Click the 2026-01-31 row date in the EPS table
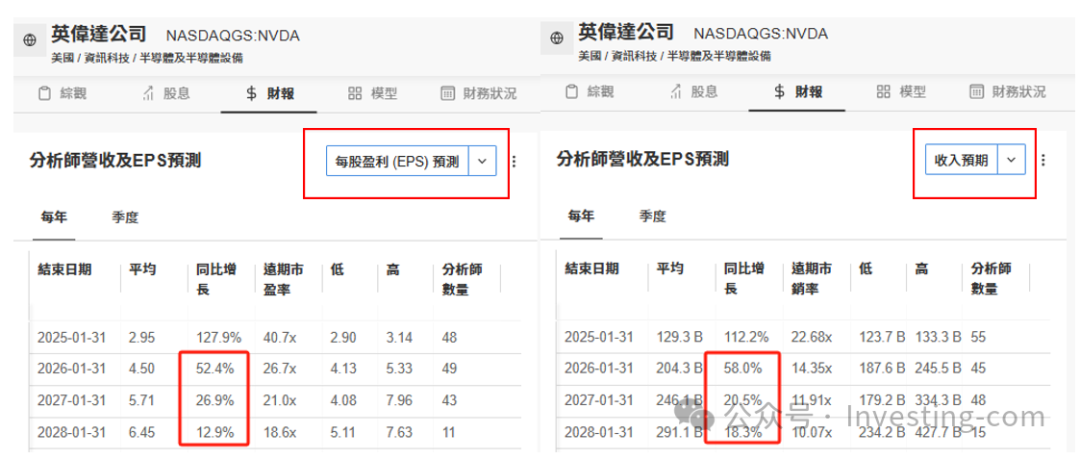 coord(72,369)
